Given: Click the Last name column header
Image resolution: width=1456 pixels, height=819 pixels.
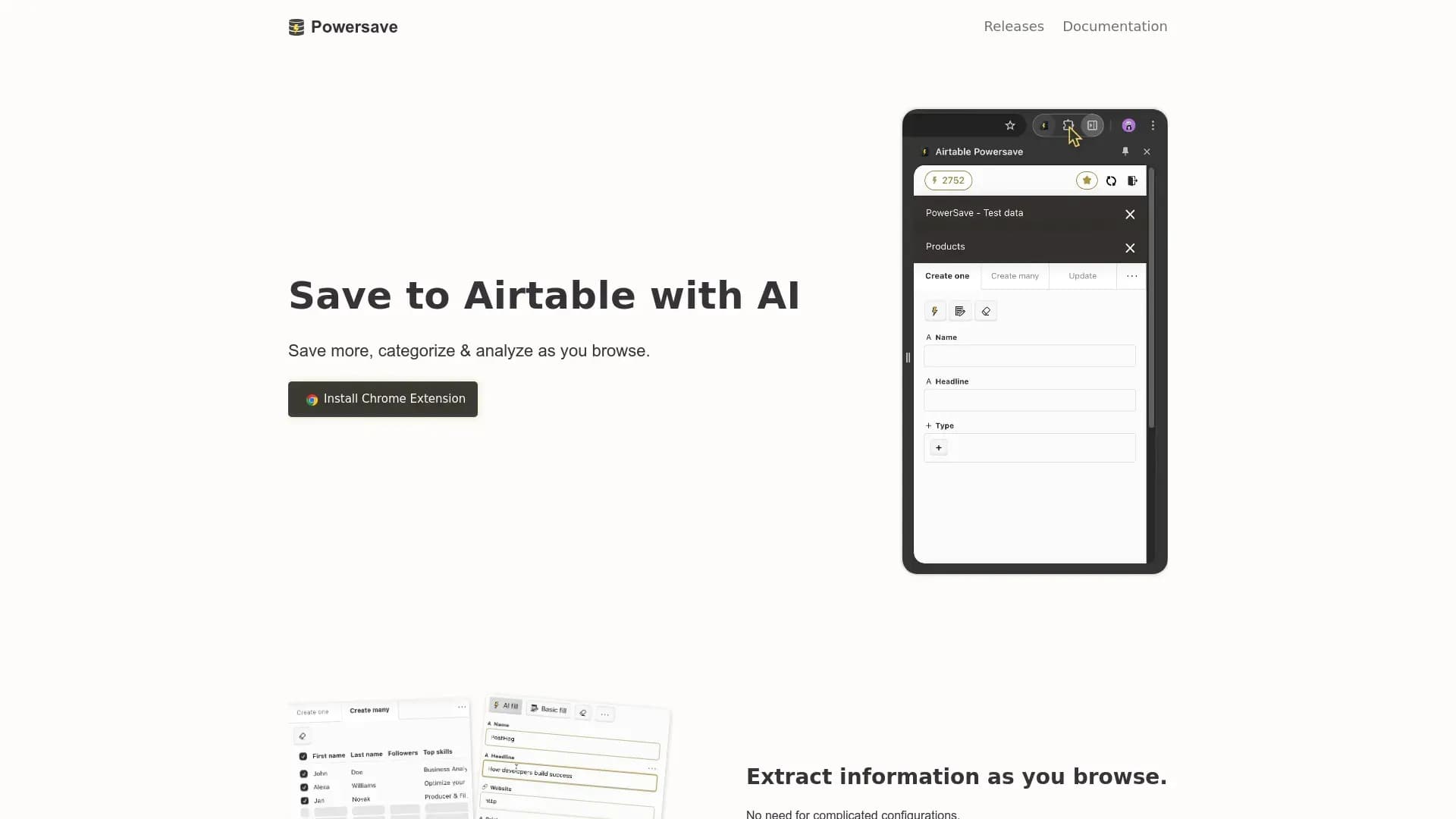Looking at the screenshot, I should pyautogui.click(x=366, y=755).
